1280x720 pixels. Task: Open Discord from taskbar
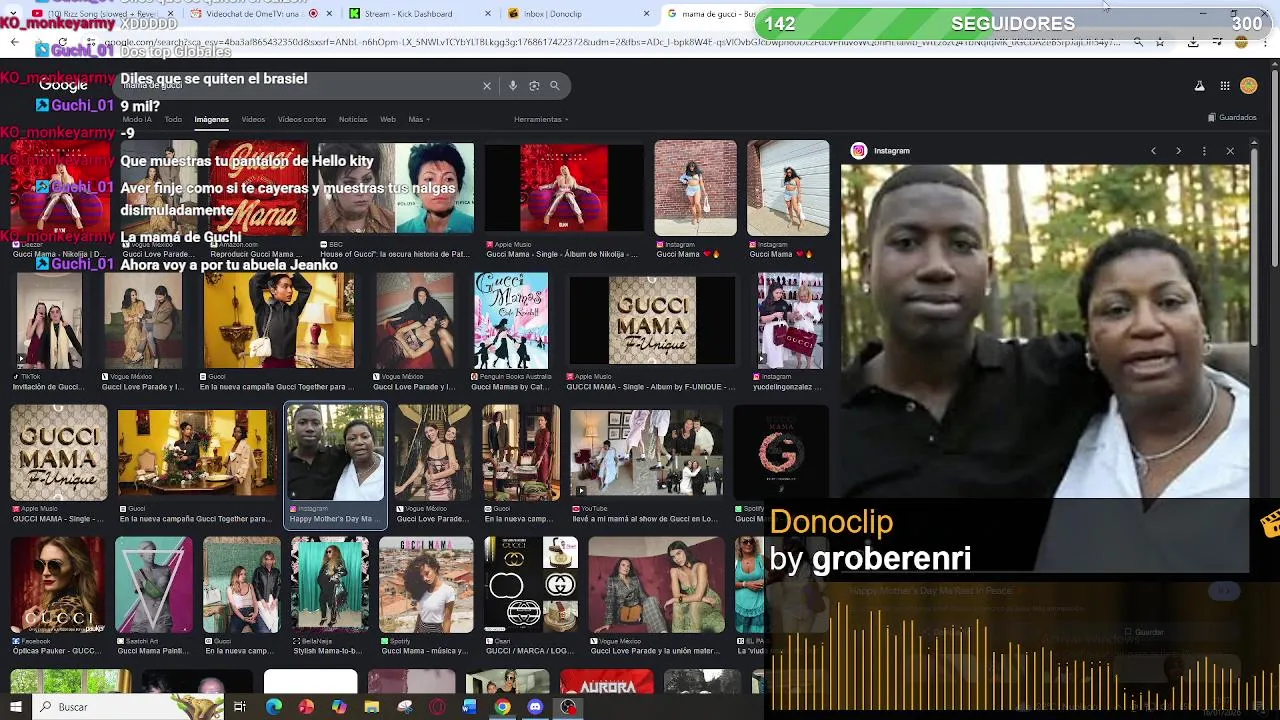[535, 707]
